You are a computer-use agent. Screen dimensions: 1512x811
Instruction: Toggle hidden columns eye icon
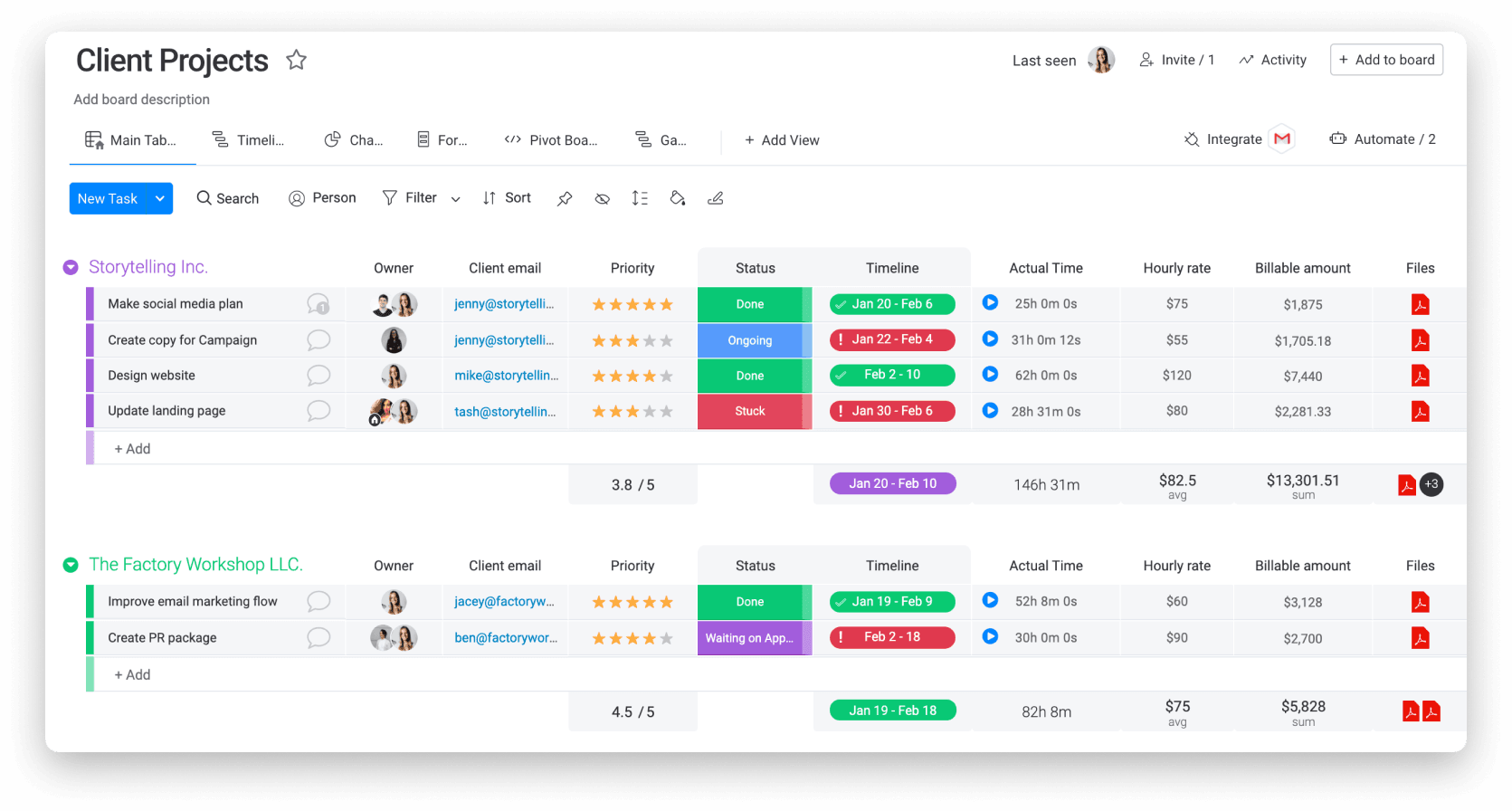coord(602,198)
